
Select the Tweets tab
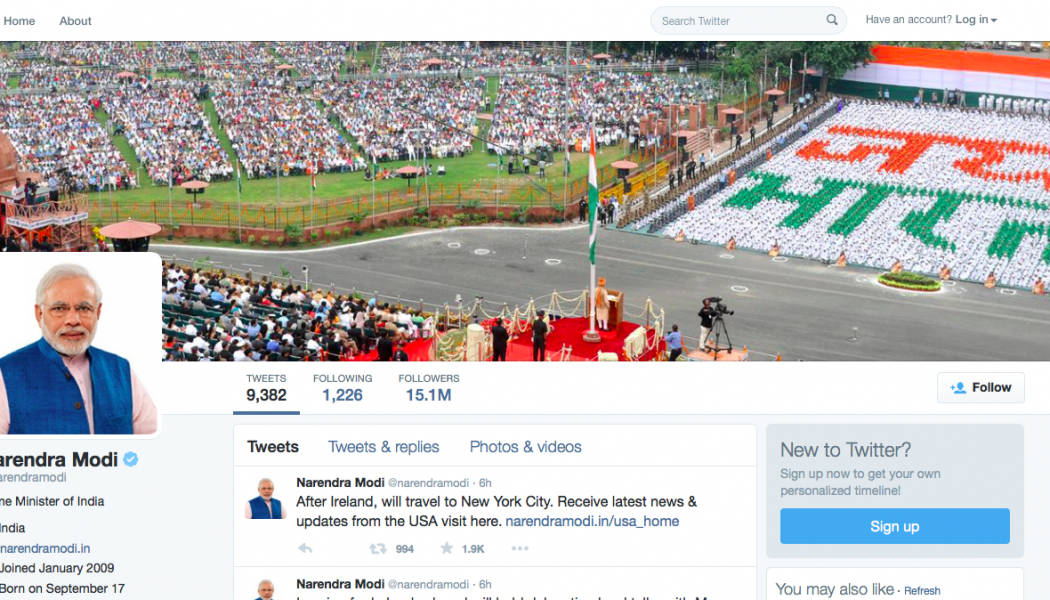click(273, 447)
